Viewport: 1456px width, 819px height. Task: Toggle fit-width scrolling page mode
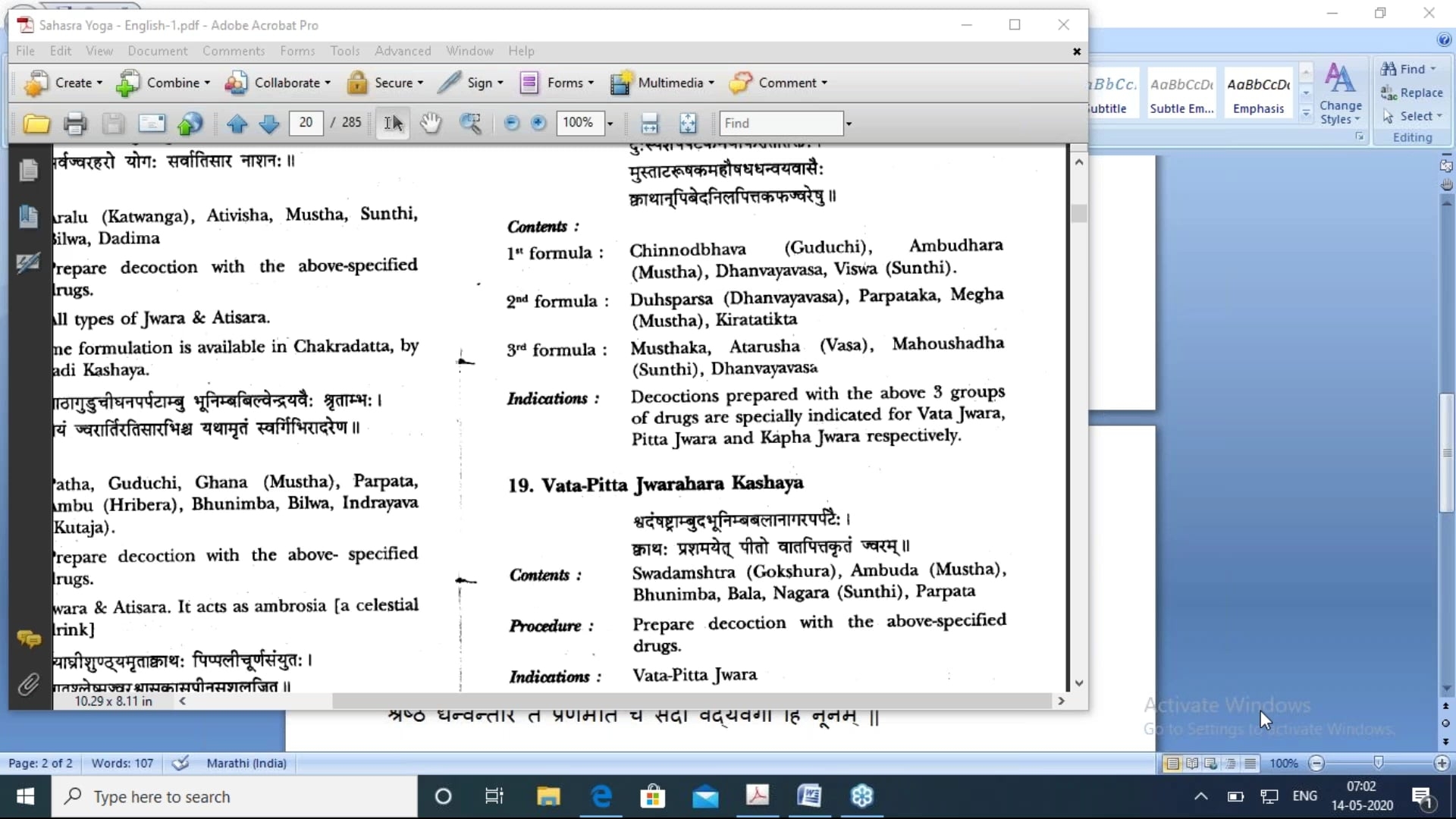coord(649,124)
